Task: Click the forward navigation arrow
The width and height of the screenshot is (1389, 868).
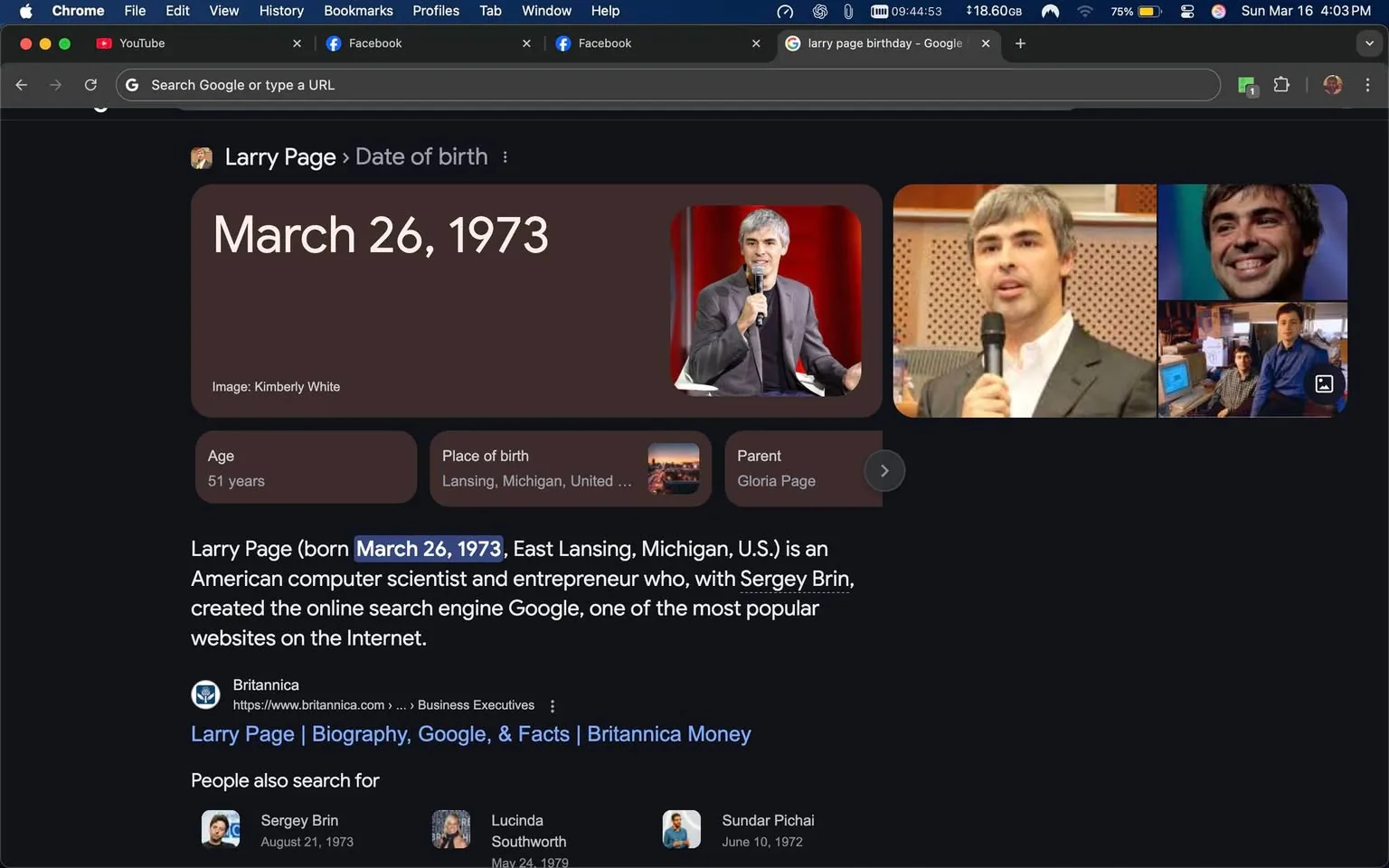Action: pyautogui.click(x=55, y=84)
